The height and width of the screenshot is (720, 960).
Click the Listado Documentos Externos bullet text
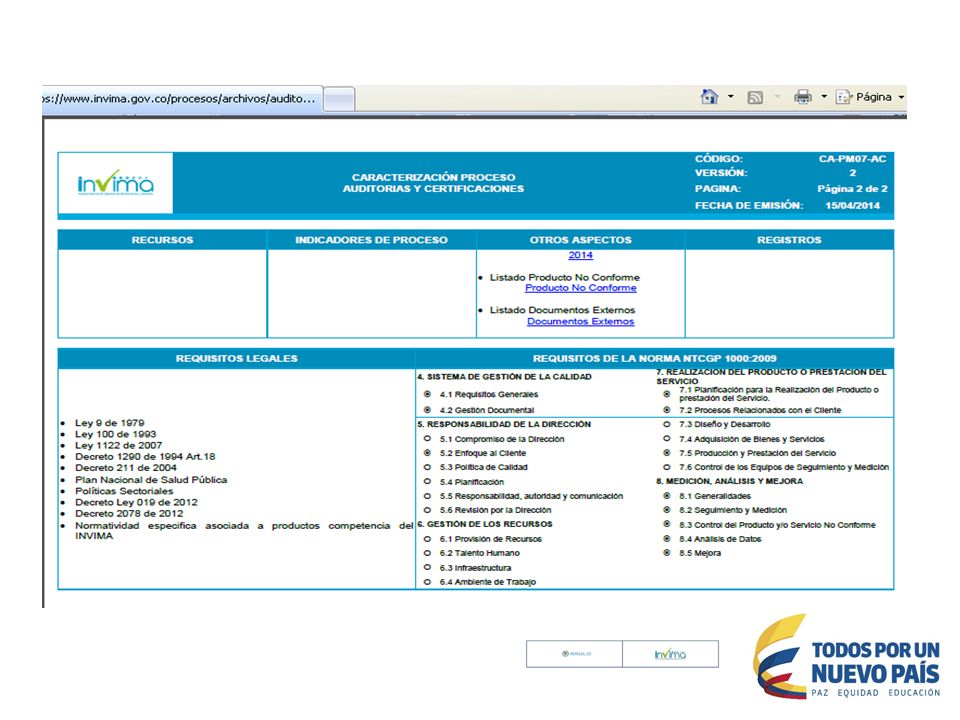(x=563, y=310)
